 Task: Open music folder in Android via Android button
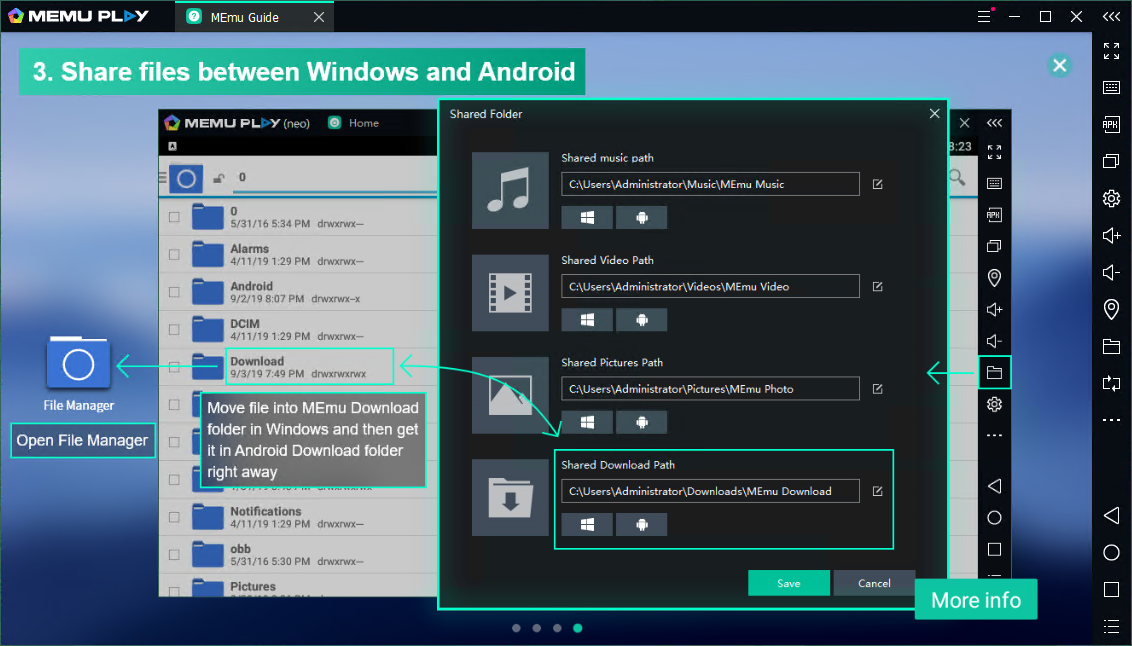pyautogui.click(x=642, y=217)
